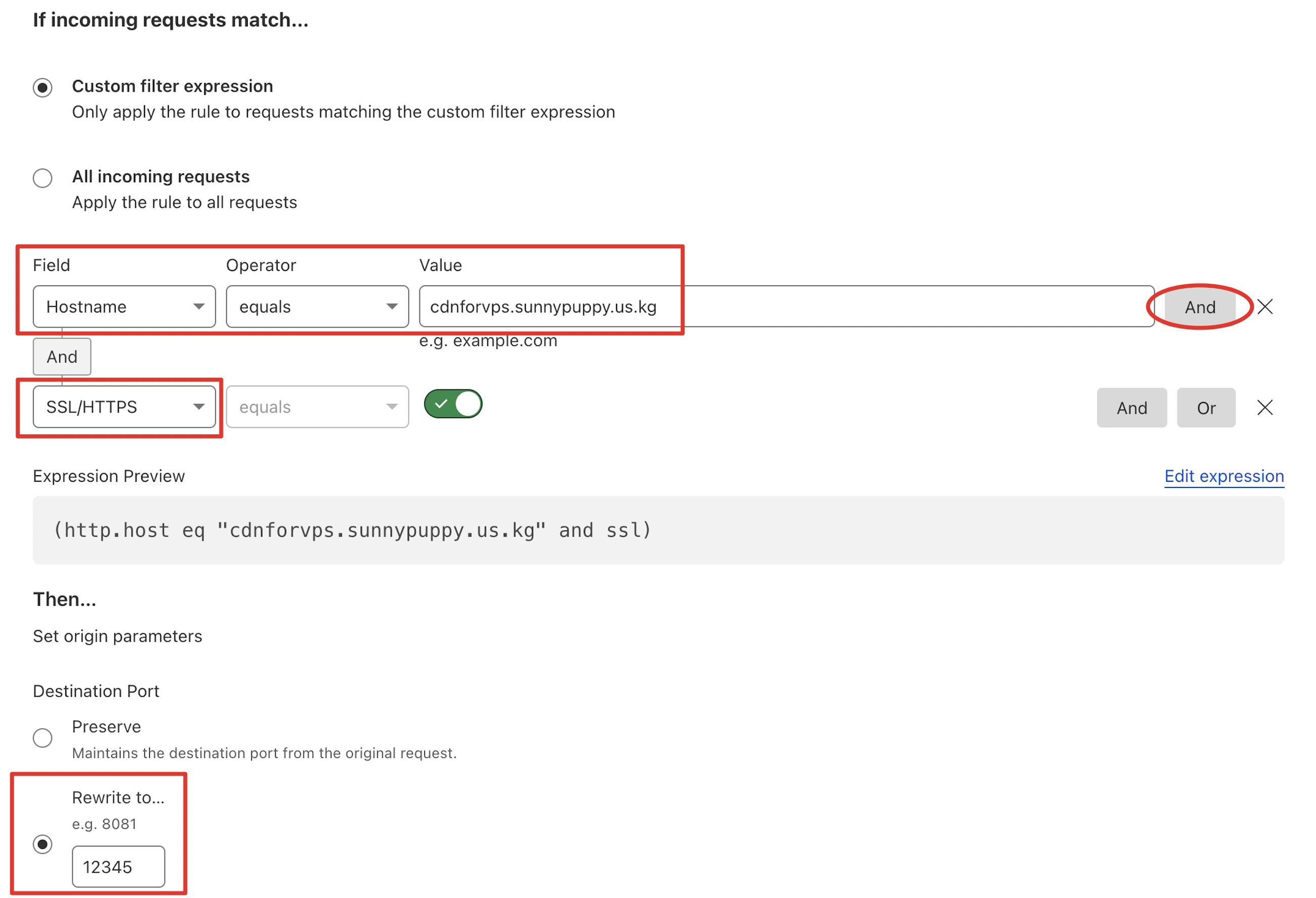The height and width of the screenshot is (898, 1316).
Task: Open the Hostname field dropdown arrow
Action: click(x=199, y=306)
